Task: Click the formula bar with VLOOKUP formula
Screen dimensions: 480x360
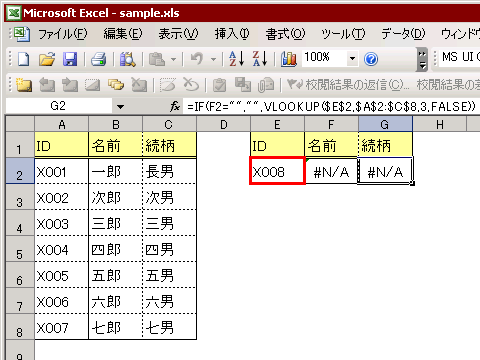Action: (332, 107)
